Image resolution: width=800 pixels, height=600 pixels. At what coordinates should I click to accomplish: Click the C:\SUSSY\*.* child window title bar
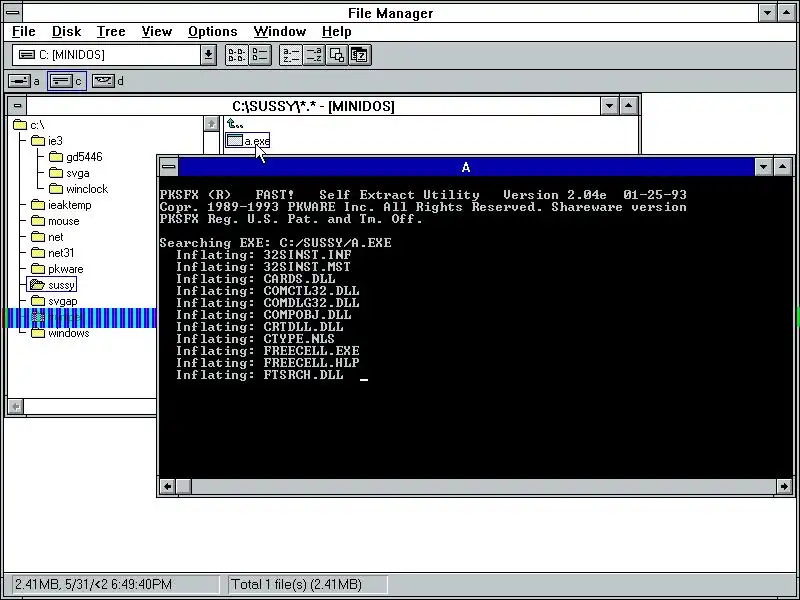[x=313, y=106]
